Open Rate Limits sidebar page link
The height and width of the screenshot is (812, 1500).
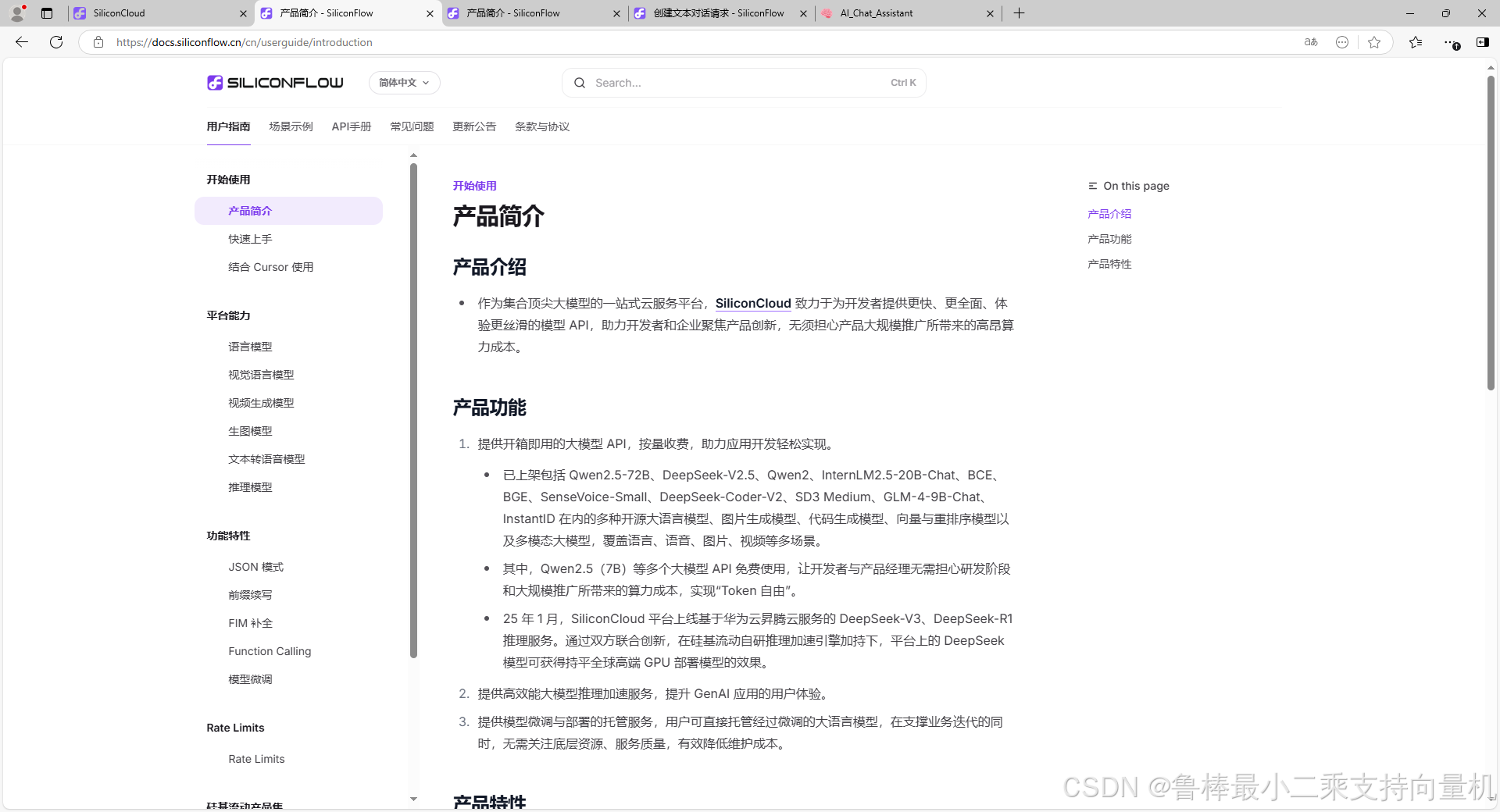point(256,759)
